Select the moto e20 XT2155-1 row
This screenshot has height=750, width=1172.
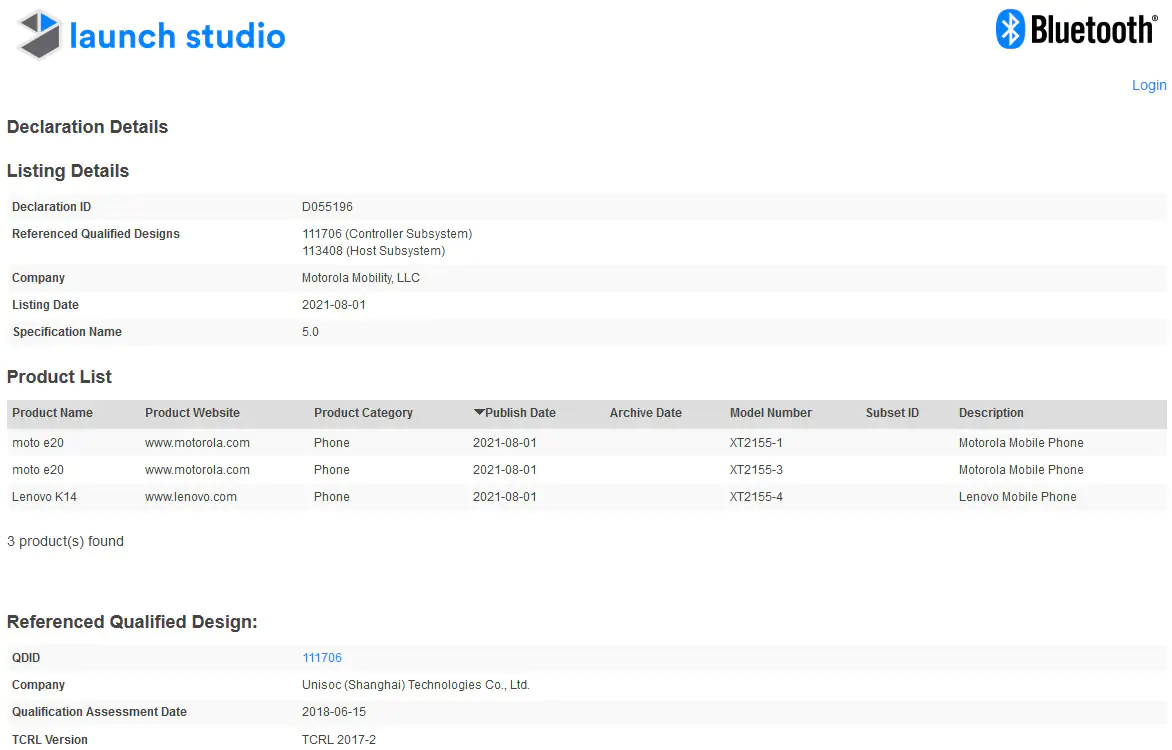pyautogui.click(x=587, y=443)
